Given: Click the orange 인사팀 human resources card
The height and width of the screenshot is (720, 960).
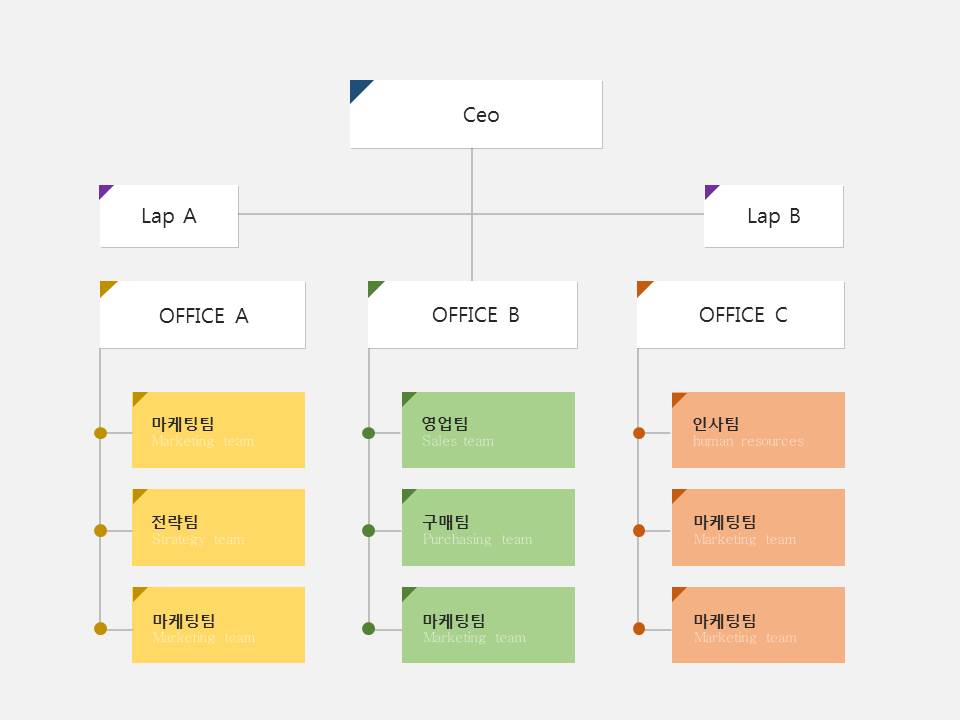Looking at the screenshot, I should point(758,430).
